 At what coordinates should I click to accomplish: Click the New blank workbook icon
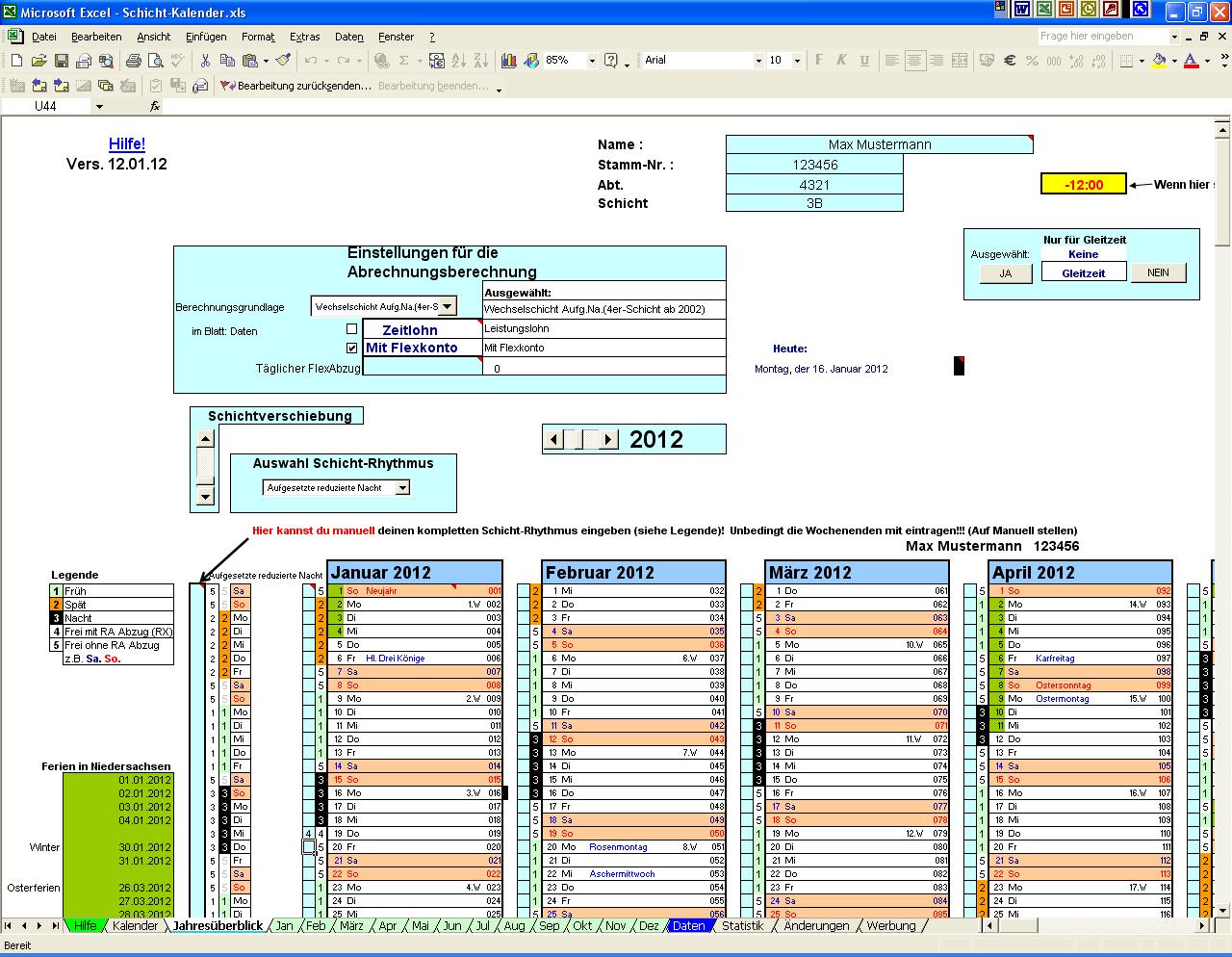click(16, 60)
